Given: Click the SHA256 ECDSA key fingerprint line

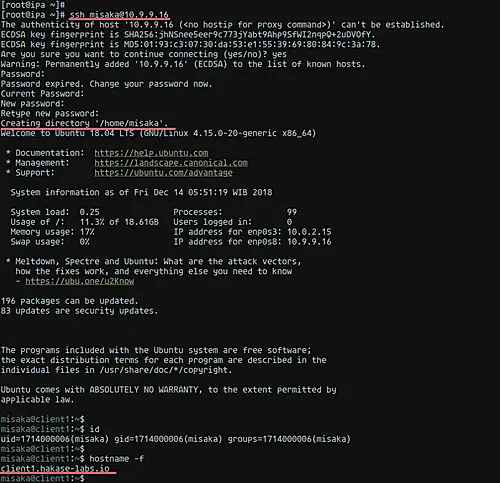Looking at the screenshot, I should click(x=188, y=34).
